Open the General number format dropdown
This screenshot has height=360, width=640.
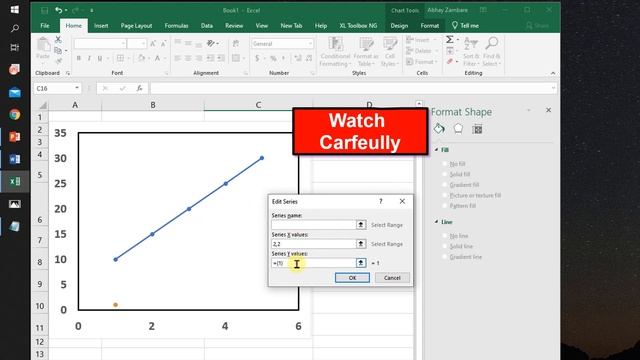click(310, 44)
